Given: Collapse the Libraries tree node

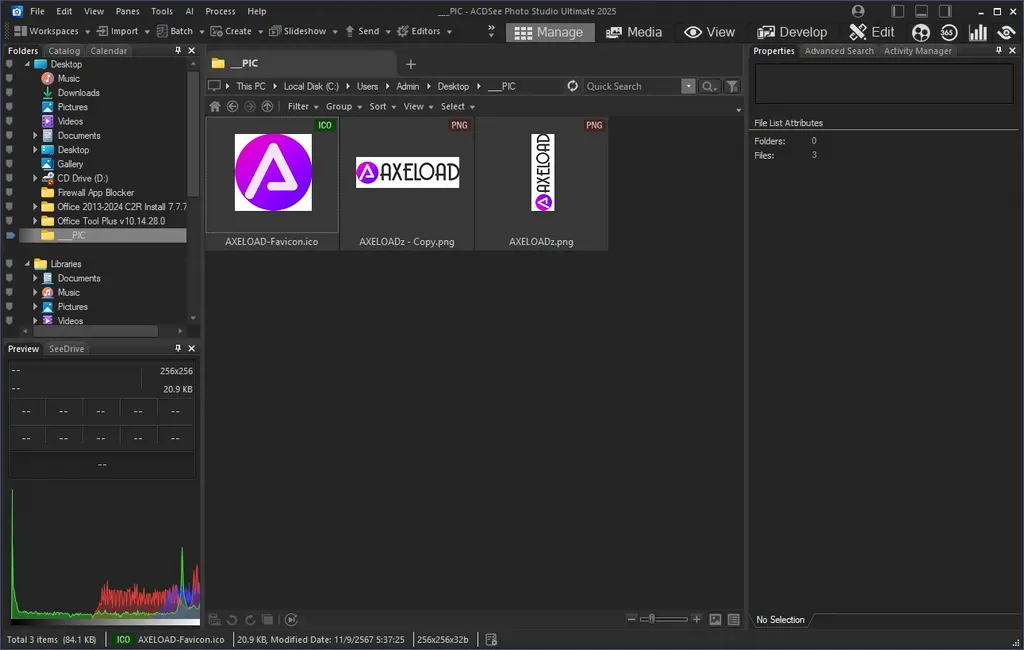Looking at the screenshot, I should point(27,264).
